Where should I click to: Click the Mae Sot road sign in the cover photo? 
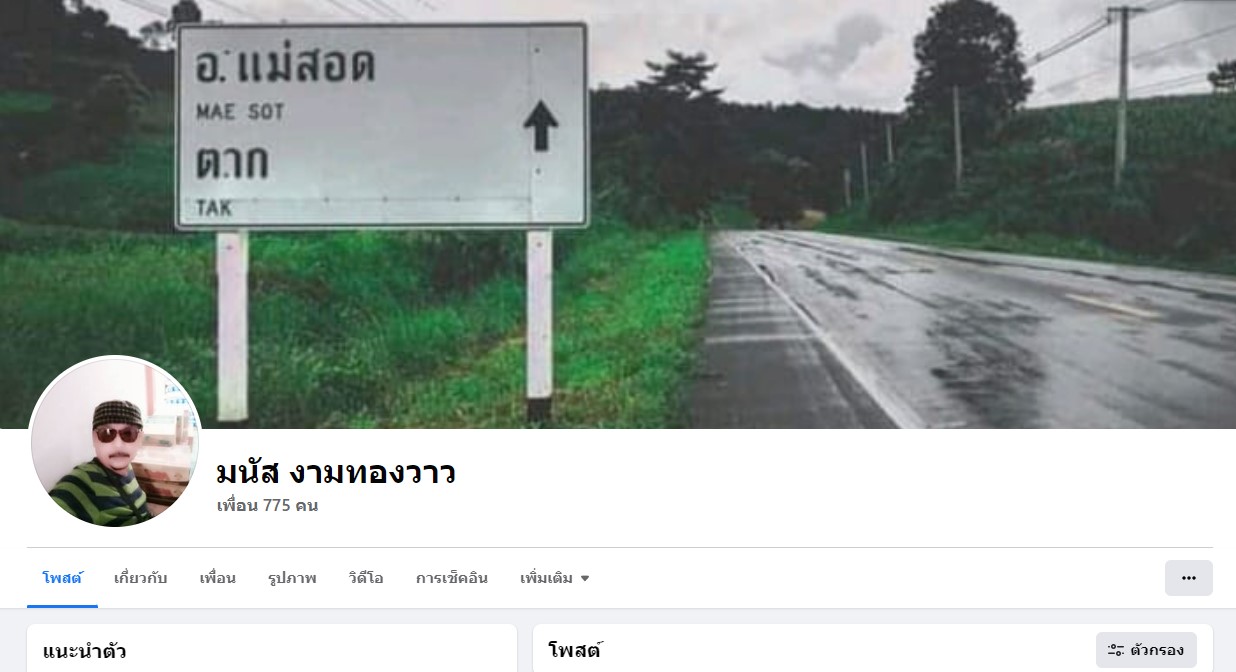point(382,126)
